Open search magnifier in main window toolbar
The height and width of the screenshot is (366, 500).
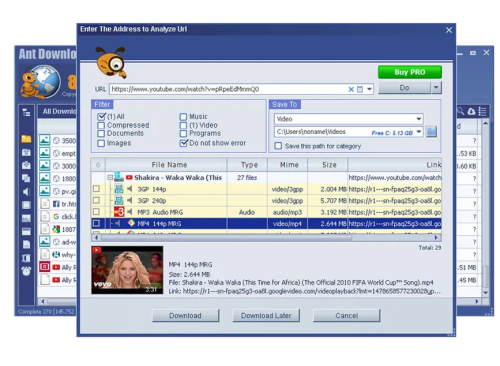pyautogui.click(x=460, y=111)
